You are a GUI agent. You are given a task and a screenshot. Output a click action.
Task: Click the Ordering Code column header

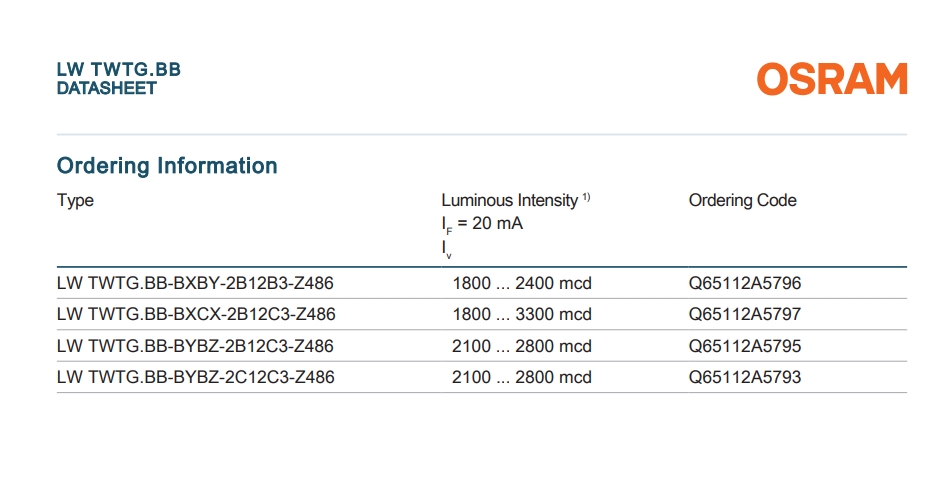pos(742,200)
